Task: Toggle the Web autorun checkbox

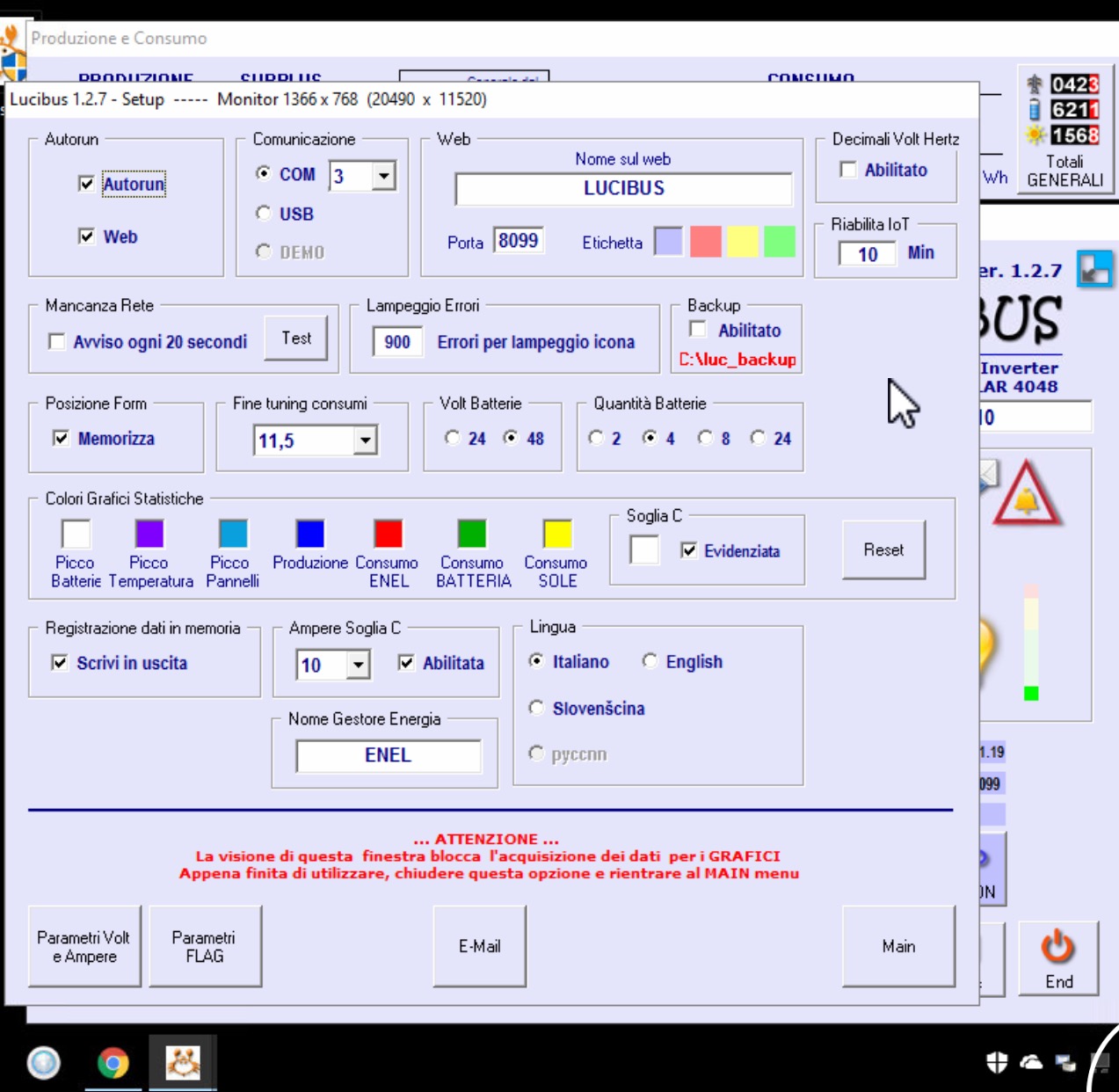Action: [86, 237]
